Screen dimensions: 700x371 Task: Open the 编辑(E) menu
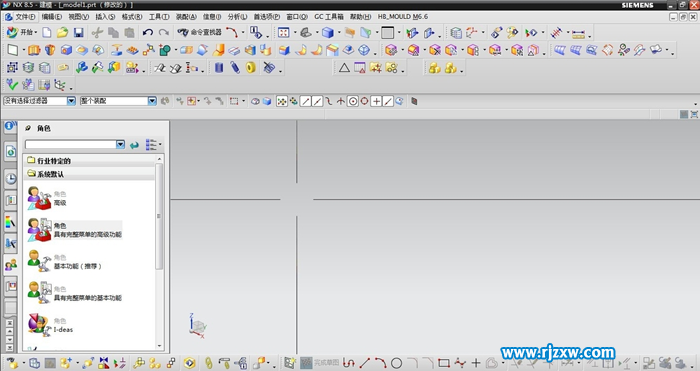point(52,17)
